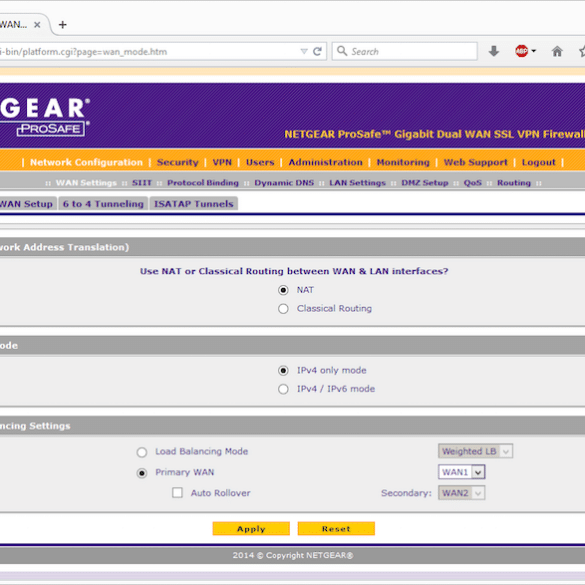Select Classical Routing radio button
Viewport: 585px width, 585px height.
[x=283, y=309]
